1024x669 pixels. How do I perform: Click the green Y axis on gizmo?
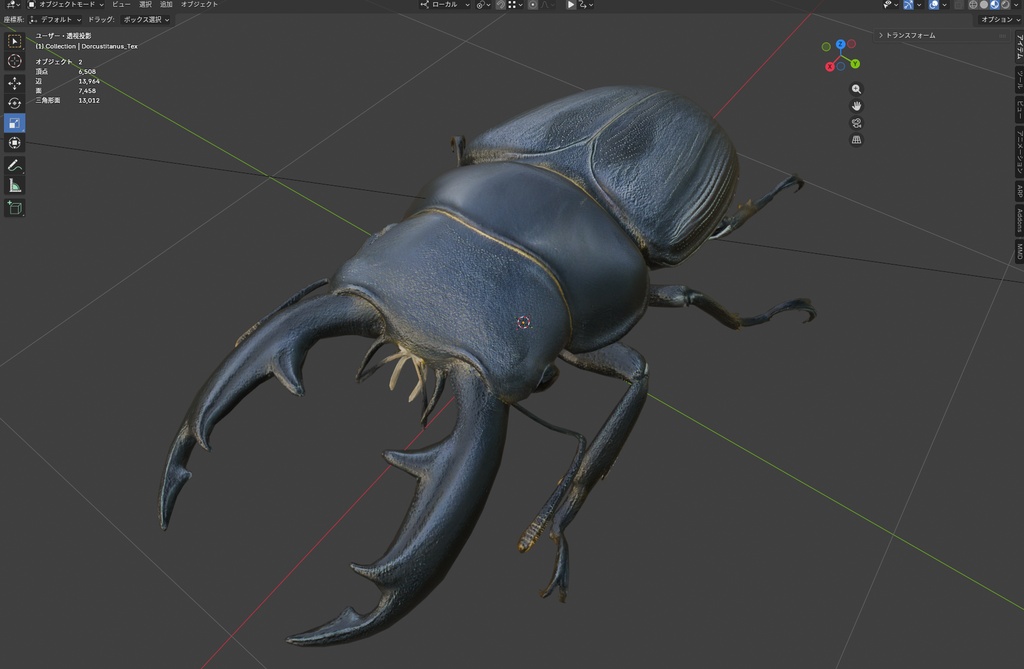[855, 64]
